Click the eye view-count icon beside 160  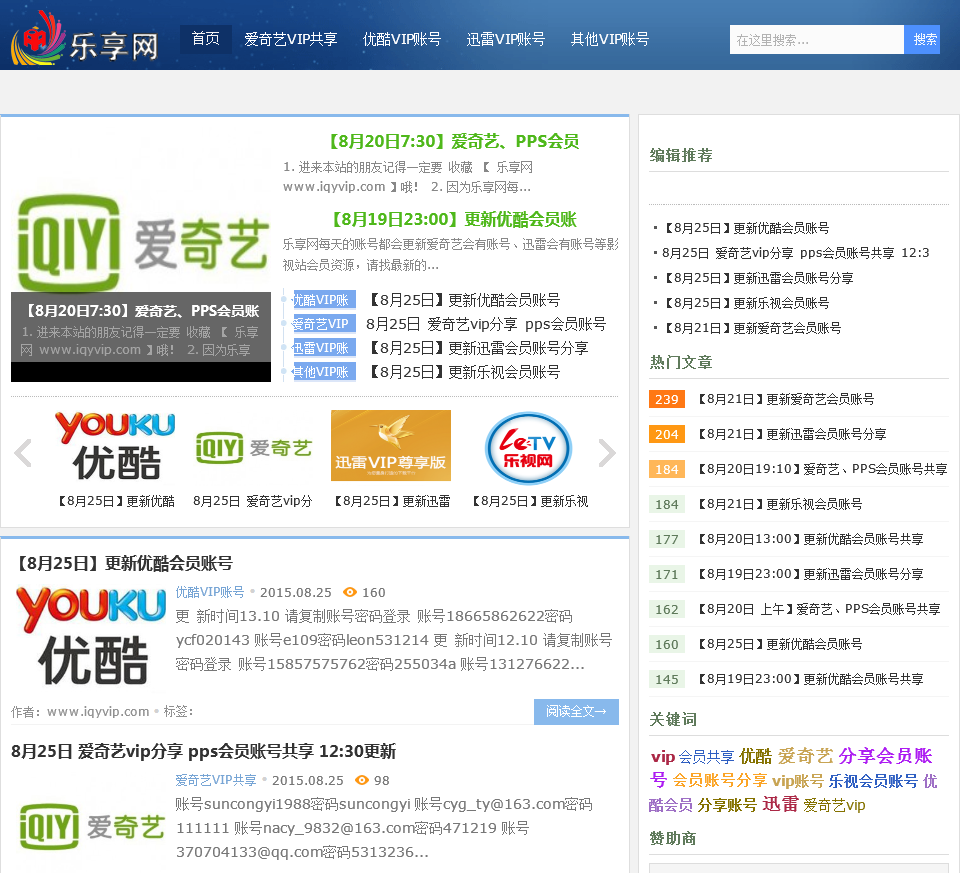pyautogui.click(x=350, y=592)
